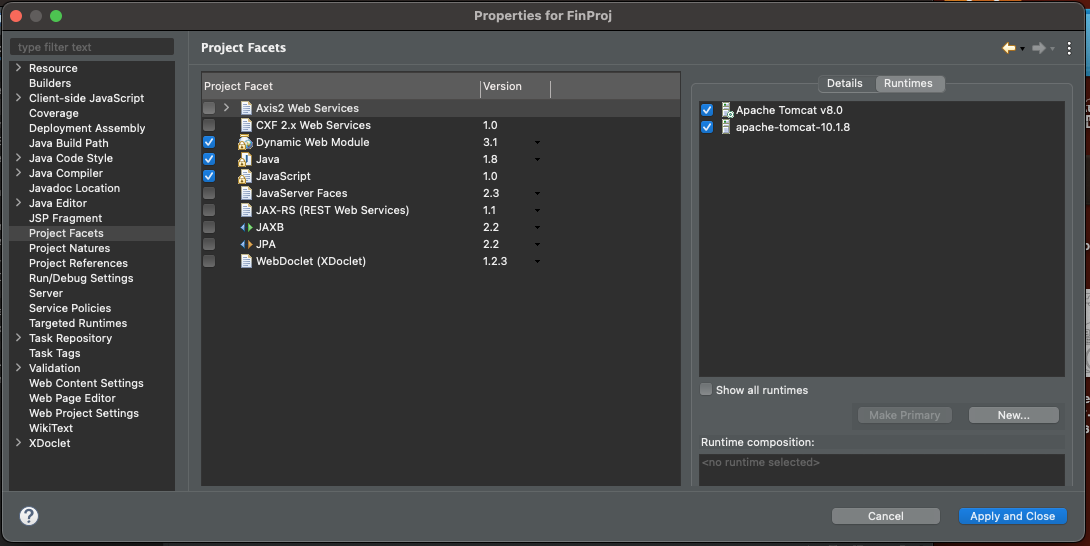This screenshot has width=1090, height=546.
Task: Check the Axis2 Web Services facet
Action: (x=209, y=108)
